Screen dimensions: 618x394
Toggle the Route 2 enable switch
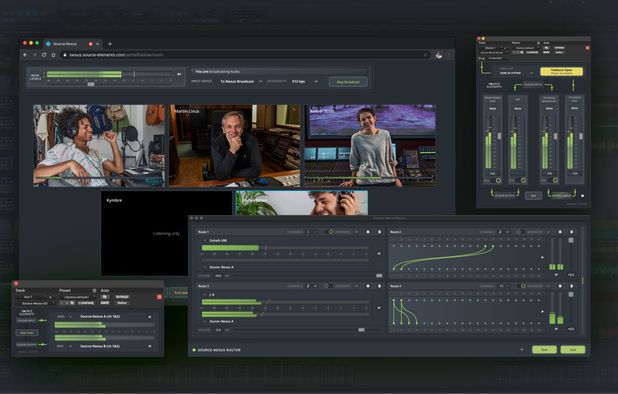coord(520,232)
